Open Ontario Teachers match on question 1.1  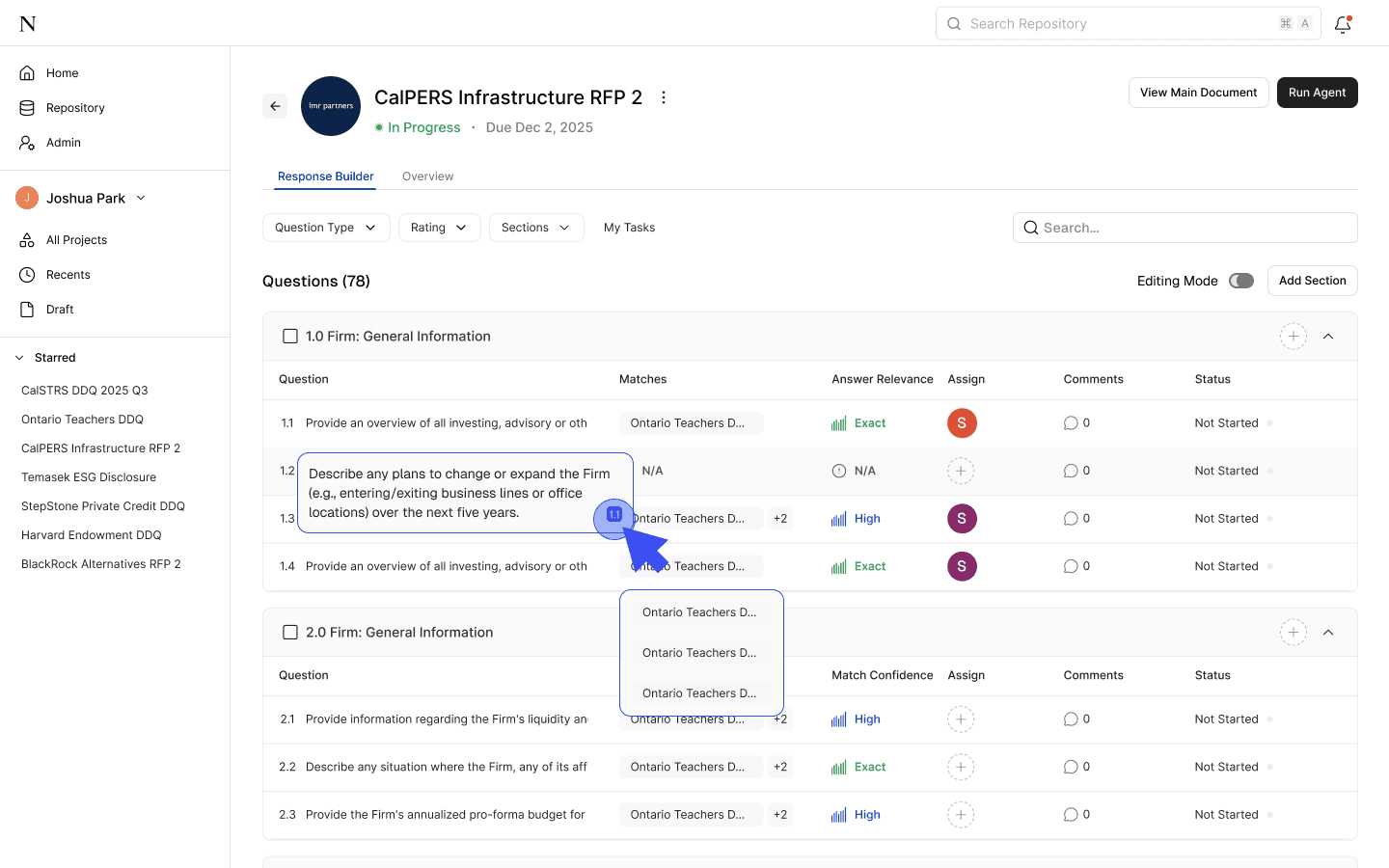click(x=691, y=423)
